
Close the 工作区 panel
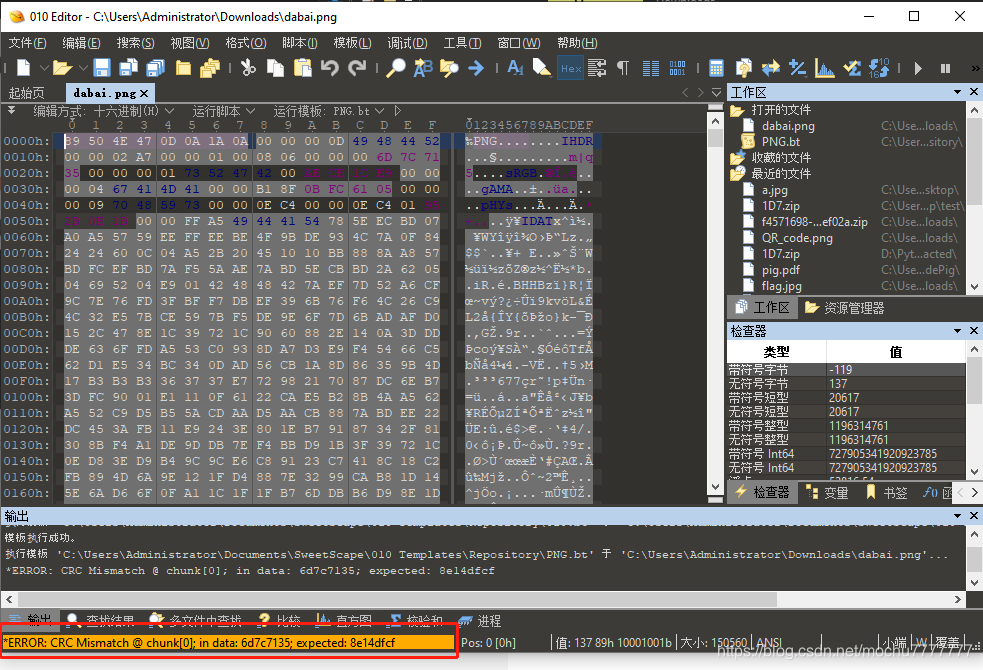tap(974, 92)
